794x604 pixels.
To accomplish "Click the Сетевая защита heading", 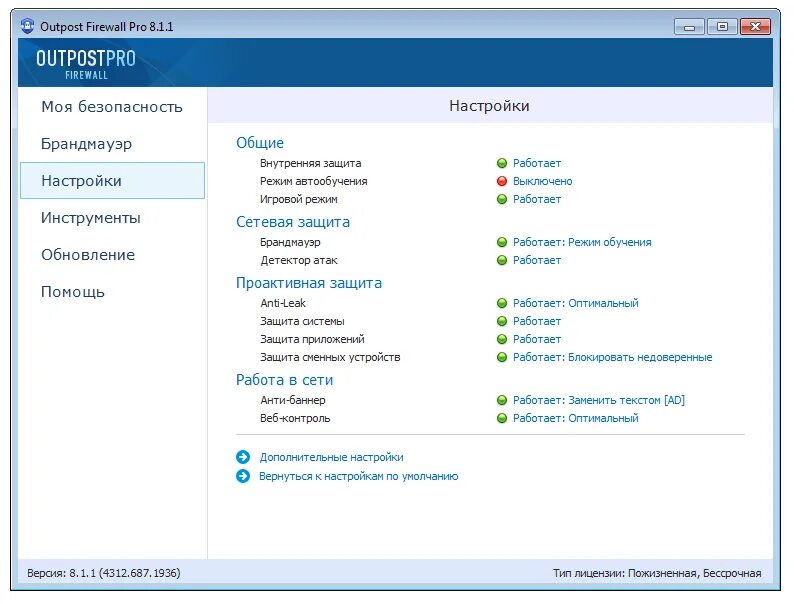I will point(293,222).
